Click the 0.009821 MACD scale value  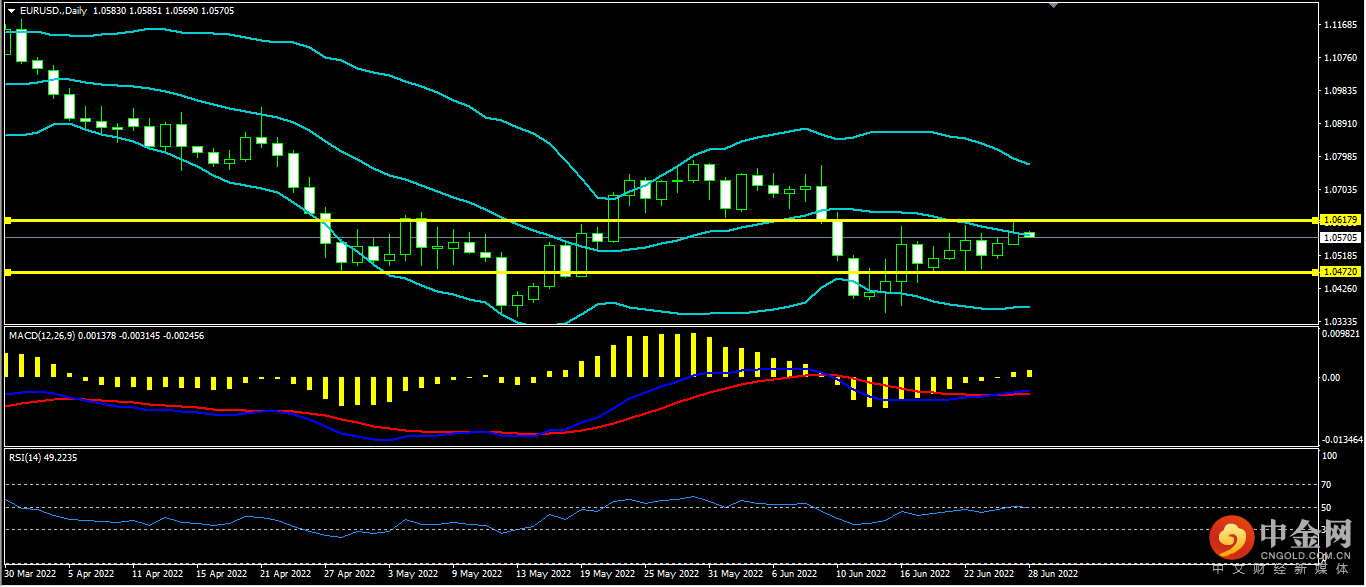click(x=1342, y=335)
